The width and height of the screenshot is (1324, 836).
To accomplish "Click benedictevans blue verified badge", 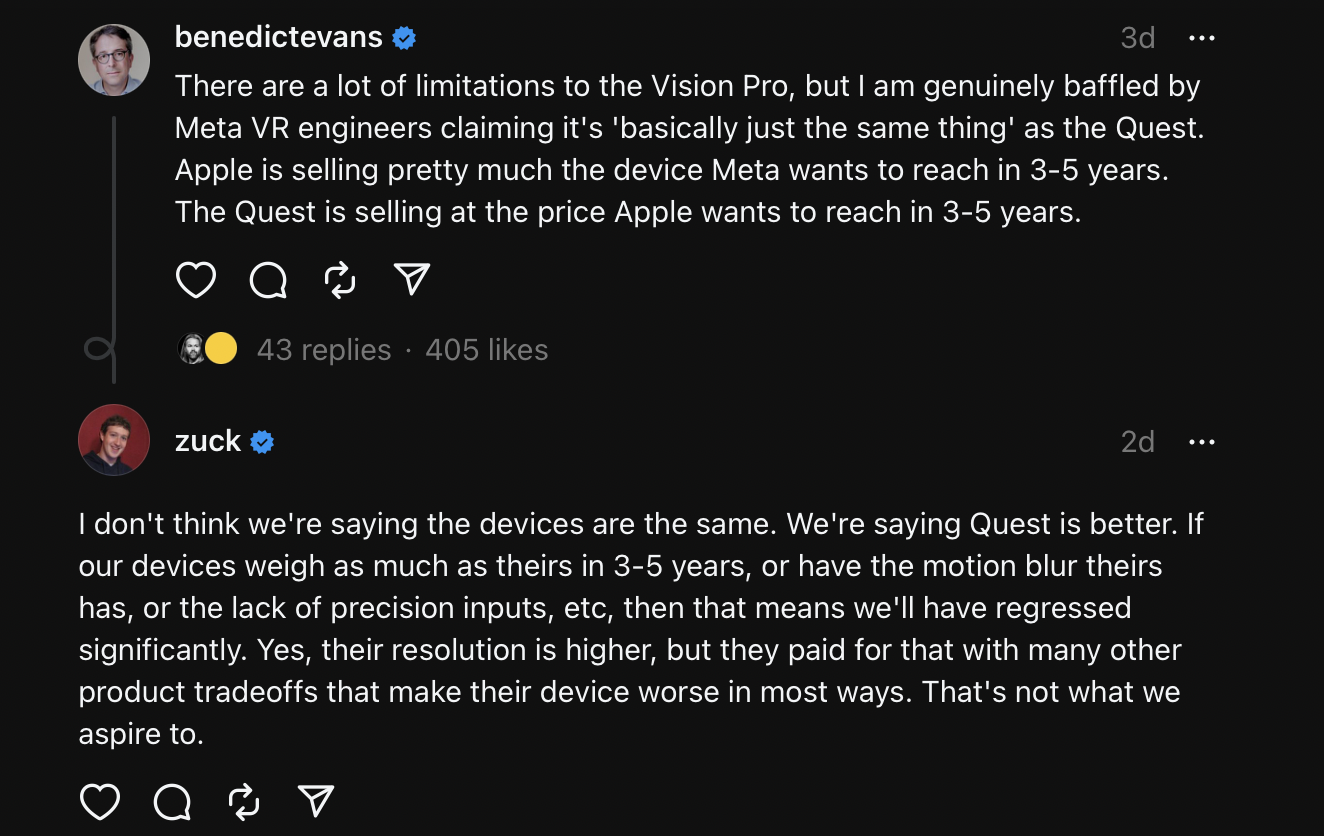I will pos(404,38).
